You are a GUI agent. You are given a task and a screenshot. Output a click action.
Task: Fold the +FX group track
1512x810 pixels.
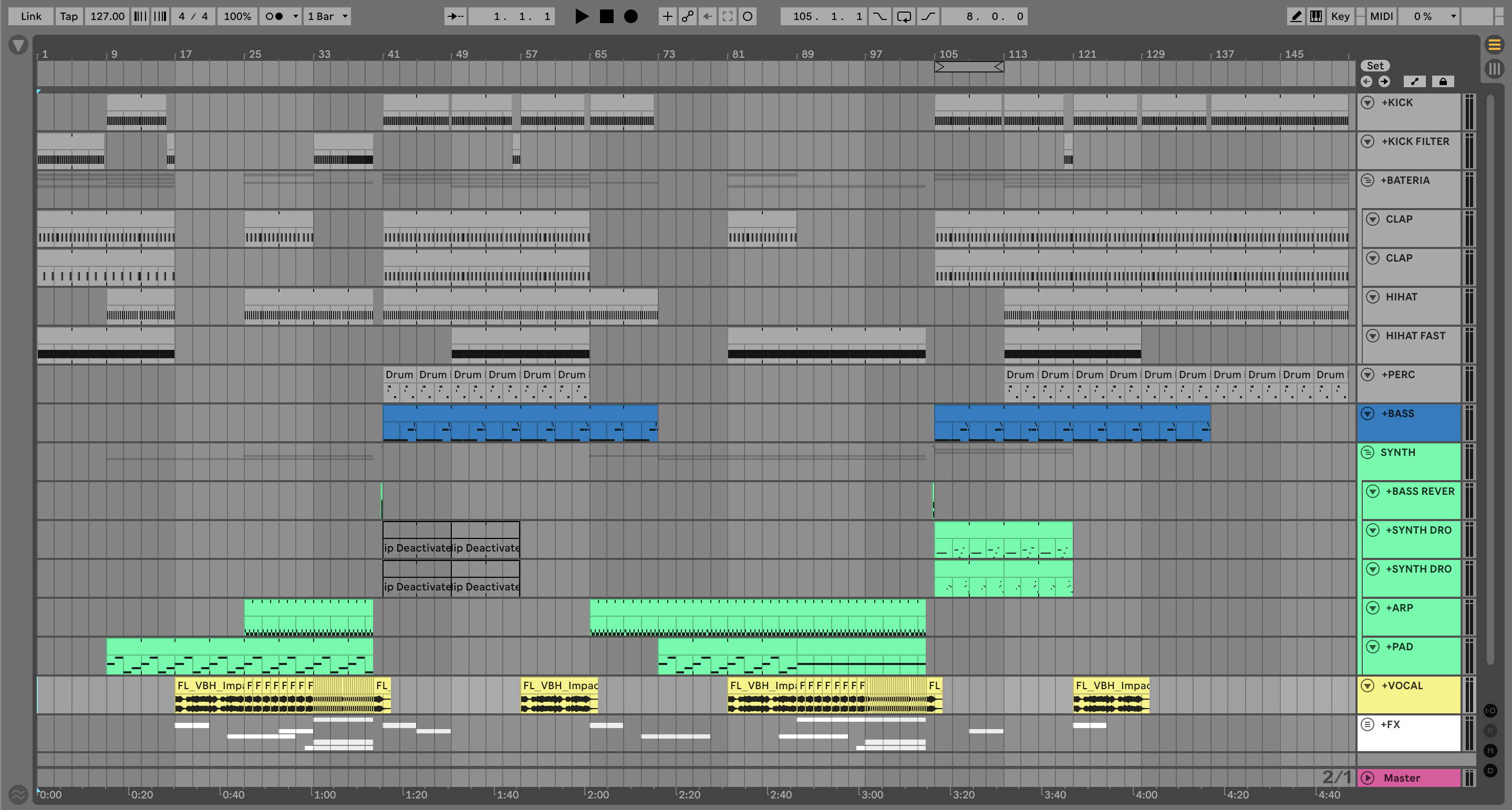click(1368, 724)
